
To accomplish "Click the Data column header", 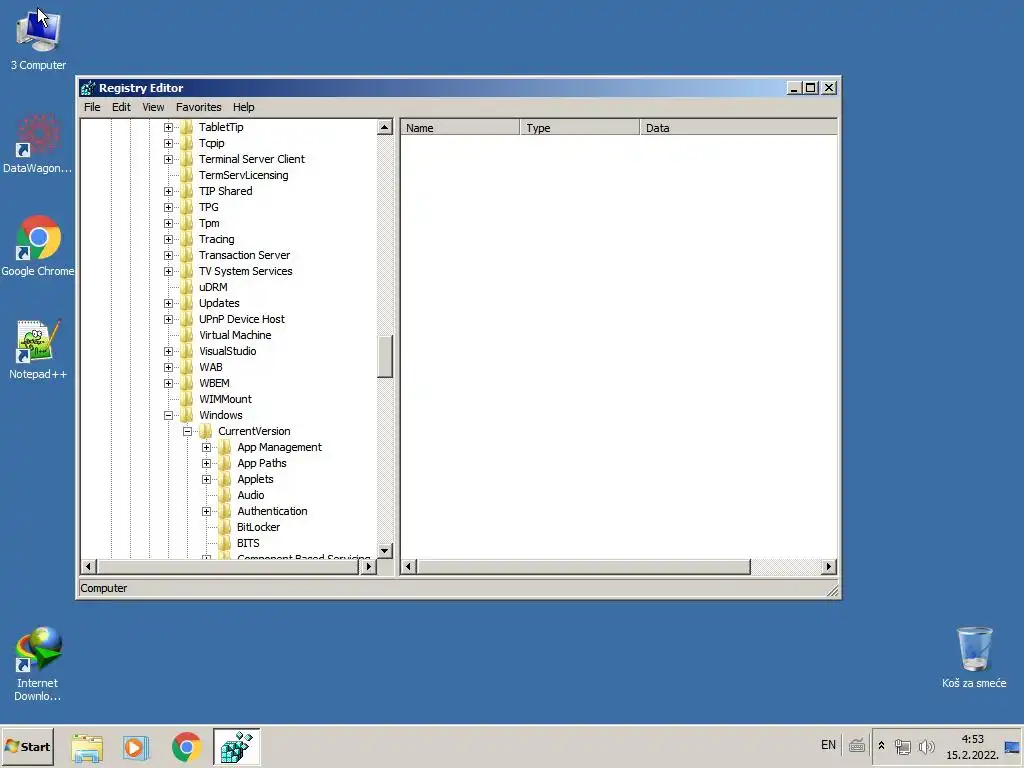I will pyautogui.click(x=739, y=127).
